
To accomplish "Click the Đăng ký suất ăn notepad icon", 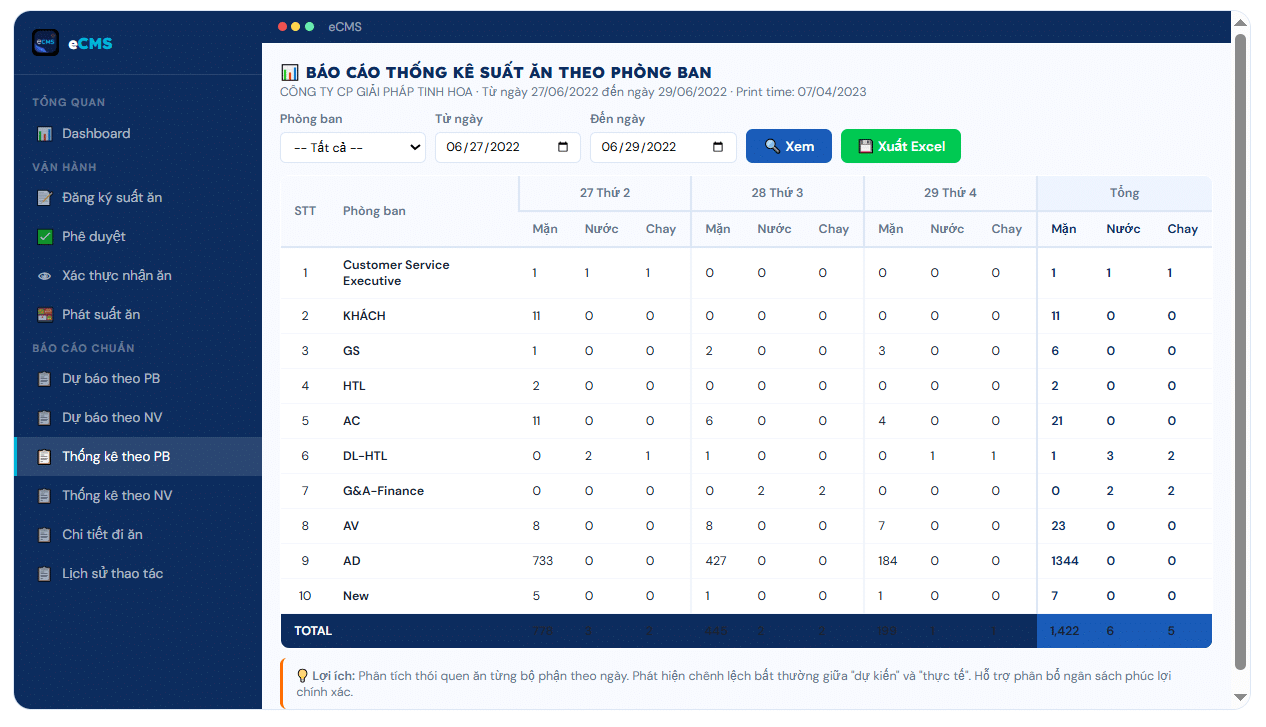I will [44, 198].
